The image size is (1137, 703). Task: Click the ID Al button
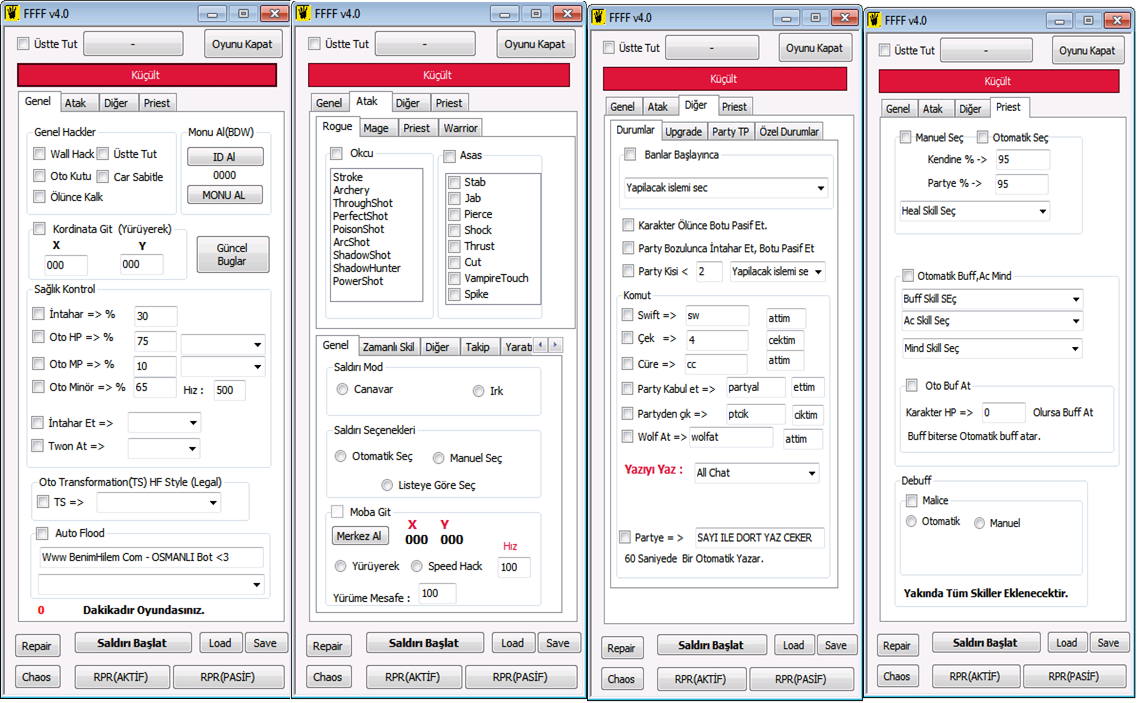225,157
